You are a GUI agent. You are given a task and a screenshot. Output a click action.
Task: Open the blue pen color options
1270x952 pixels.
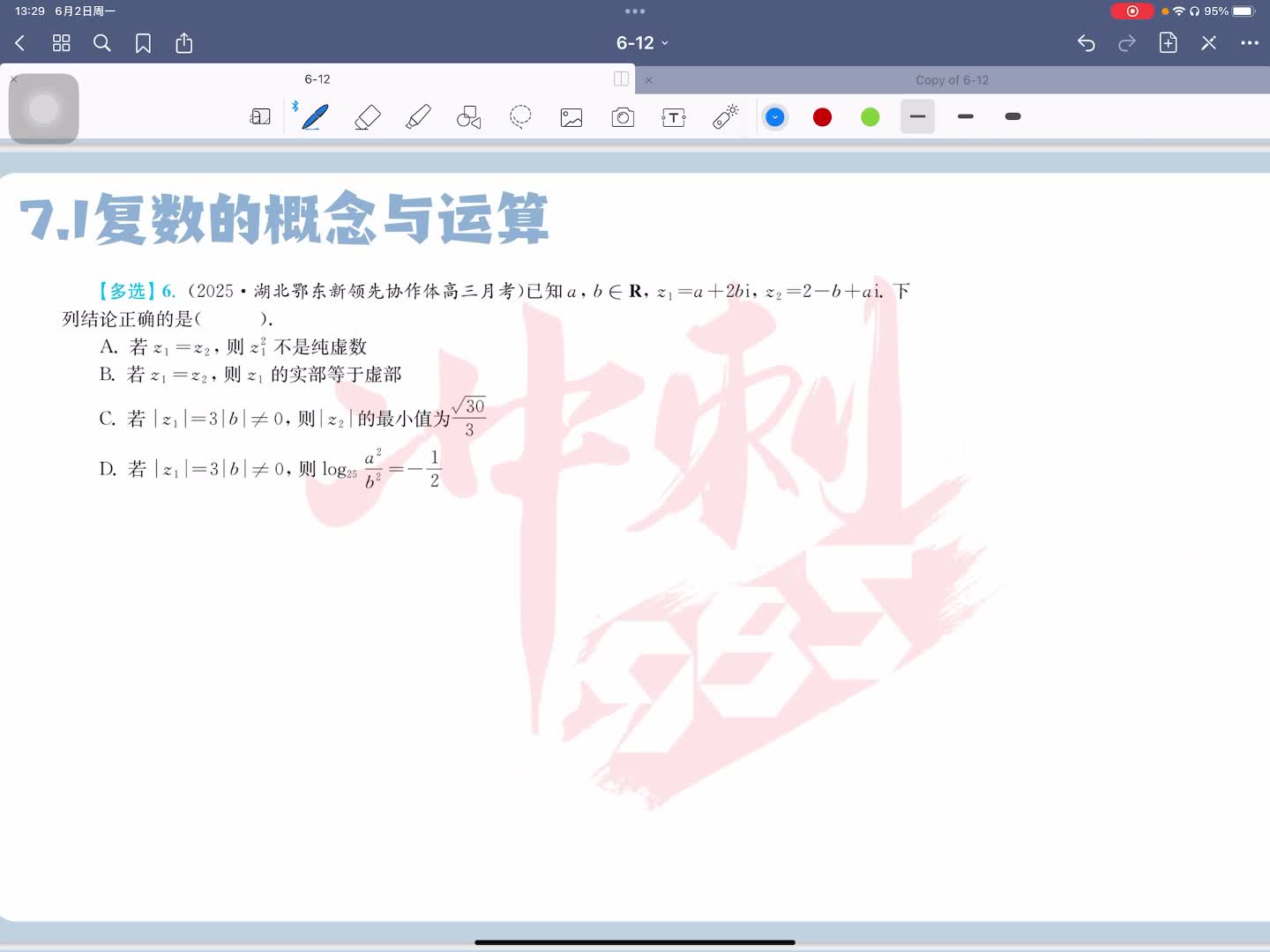tap(775, 117)
